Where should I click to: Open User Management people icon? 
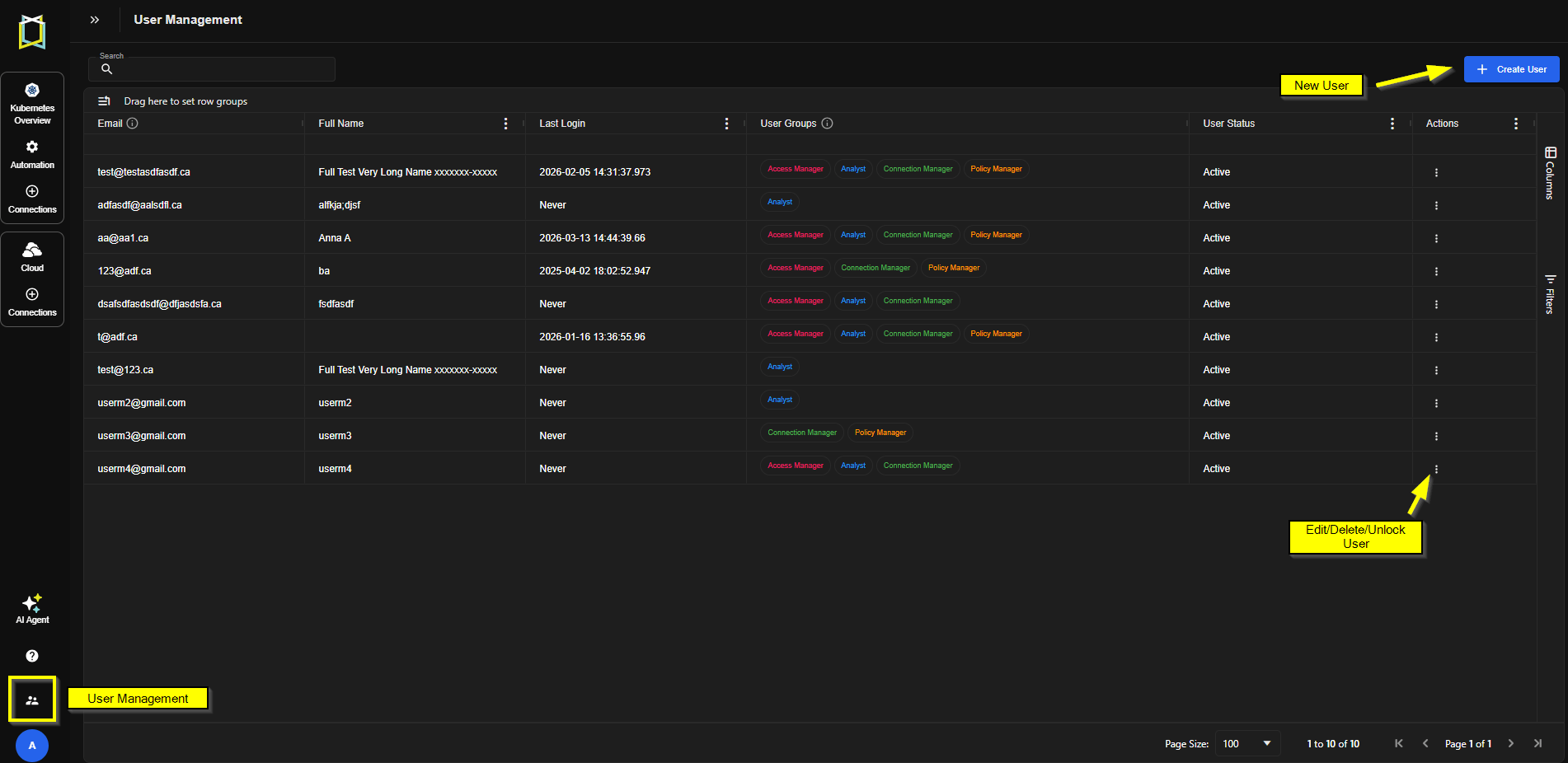[x=32, y=700]
